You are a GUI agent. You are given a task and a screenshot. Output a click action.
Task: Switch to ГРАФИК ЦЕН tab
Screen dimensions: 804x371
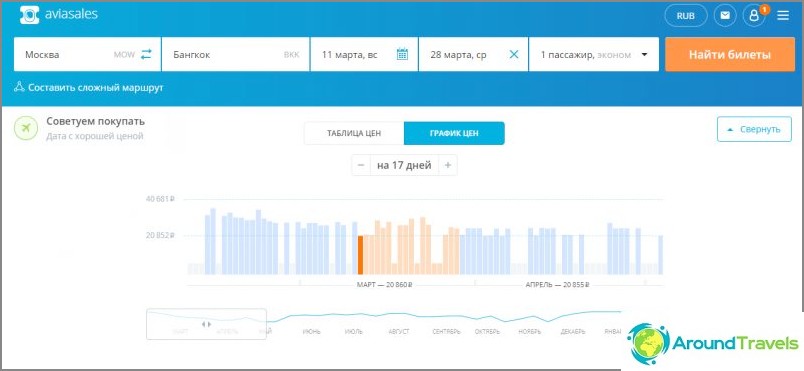pyautogui.click(x=454, y=133)
